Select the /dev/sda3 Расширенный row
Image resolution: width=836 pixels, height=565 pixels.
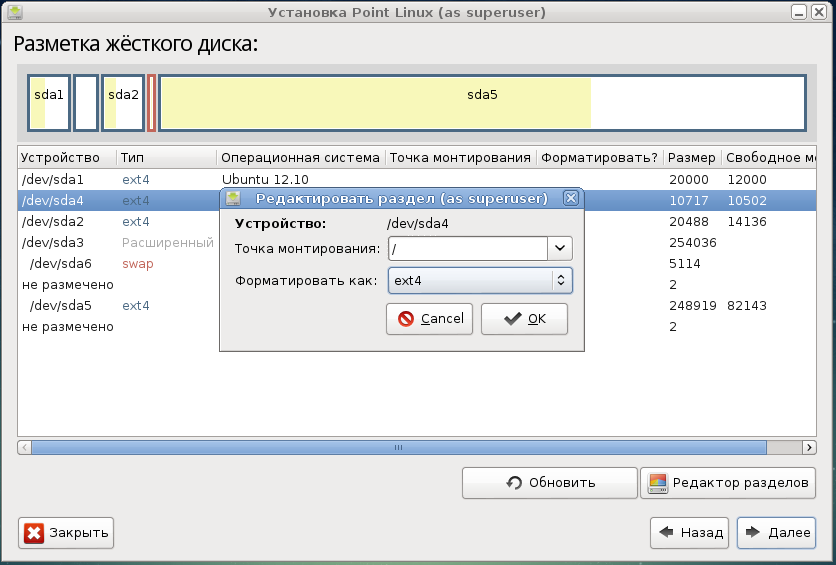(x=417, y=243)
